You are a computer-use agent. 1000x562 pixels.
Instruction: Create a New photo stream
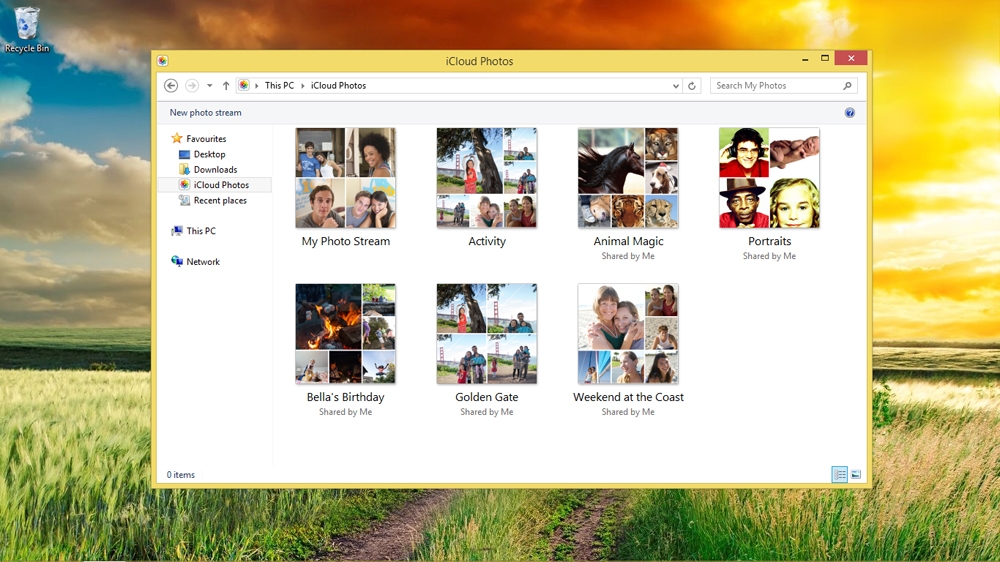pyautogui.click(x=205, y=112)
